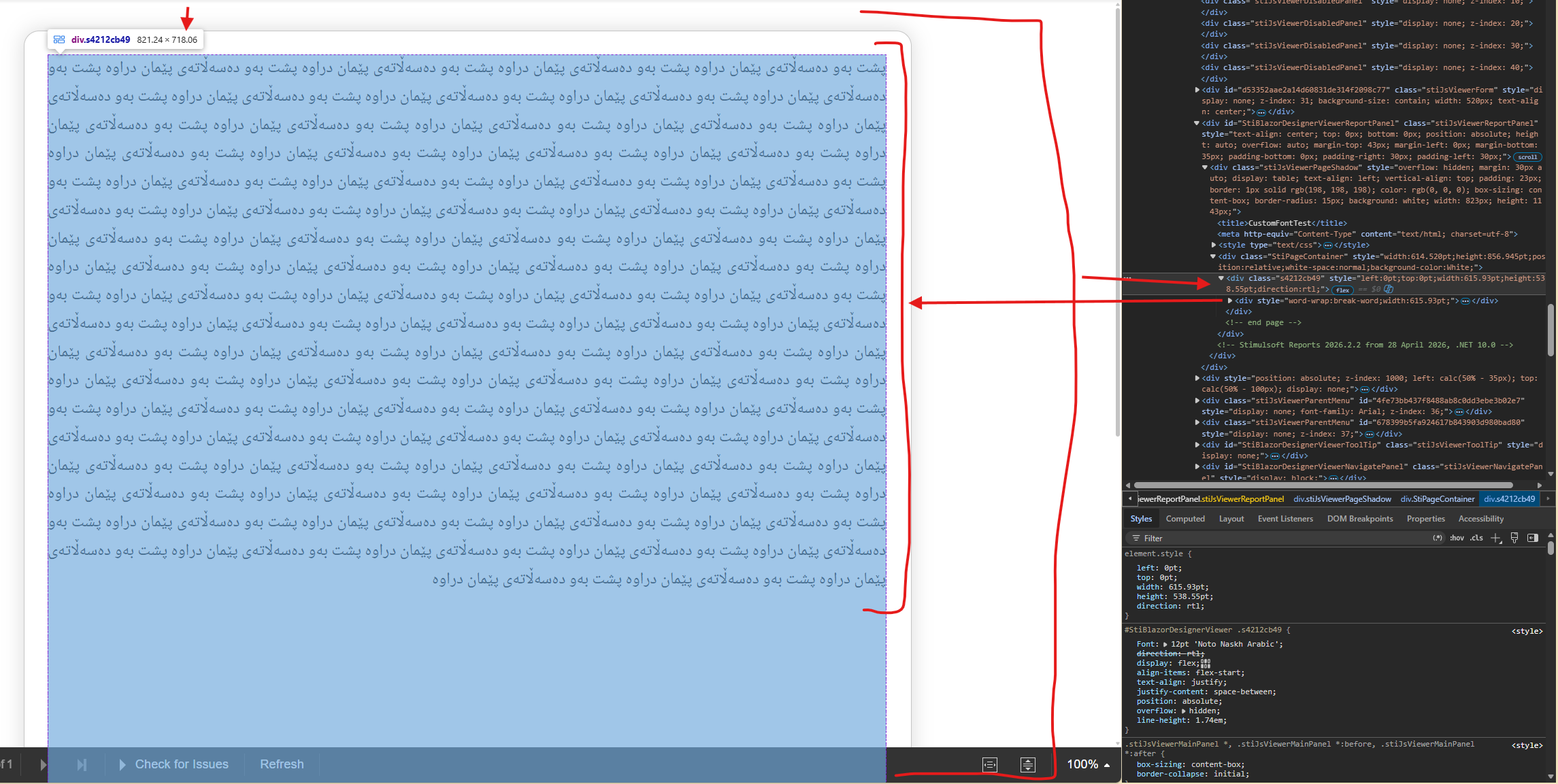Image resolution: width=1558 pixels, height=784 pixels.
Task: Click row actions ellipsis left of selected node
Action: [x=1127, y=278]
